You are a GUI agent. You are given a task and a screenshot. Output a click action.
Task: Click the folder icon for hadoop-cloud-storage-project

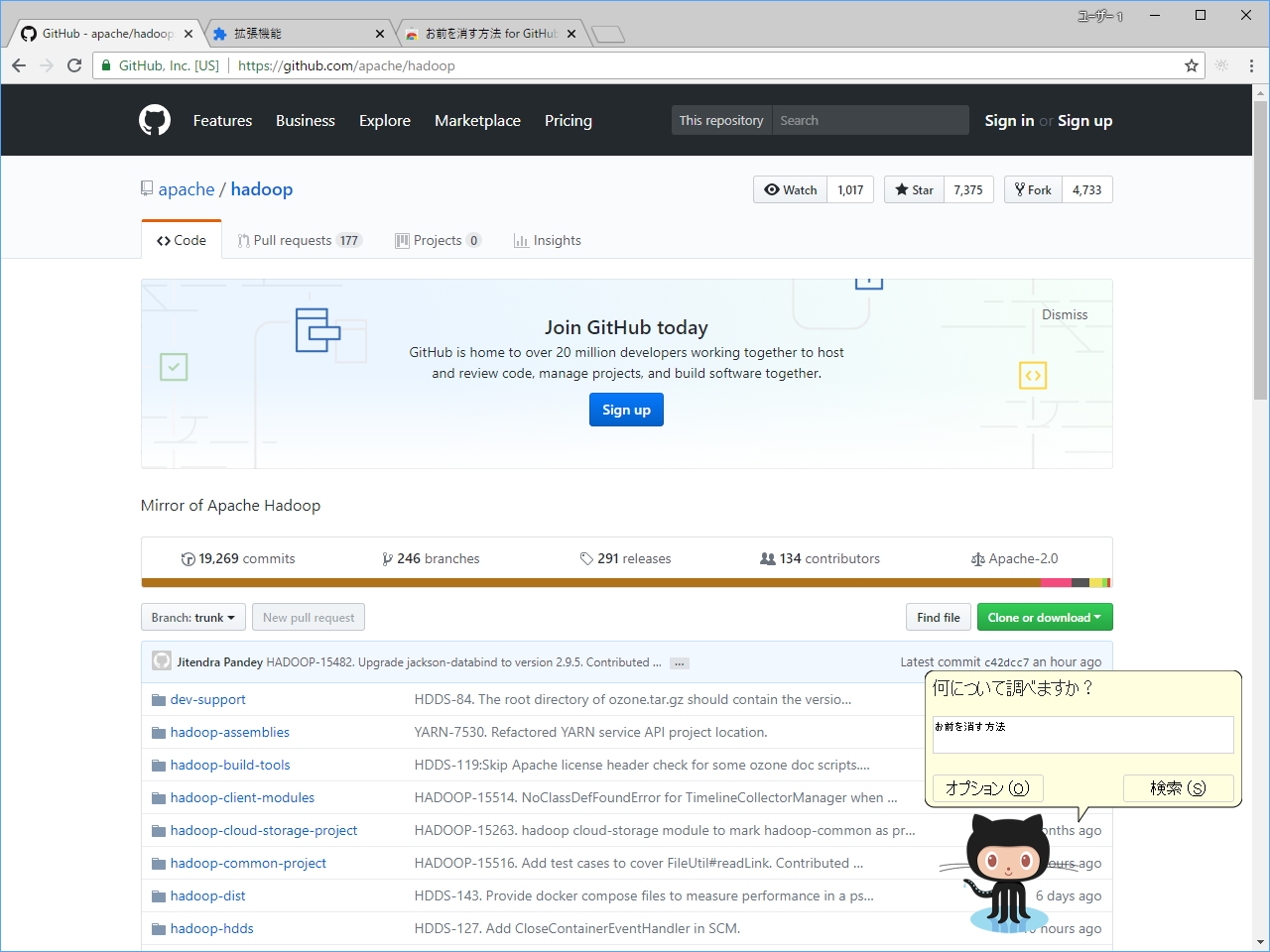[159, 831]
